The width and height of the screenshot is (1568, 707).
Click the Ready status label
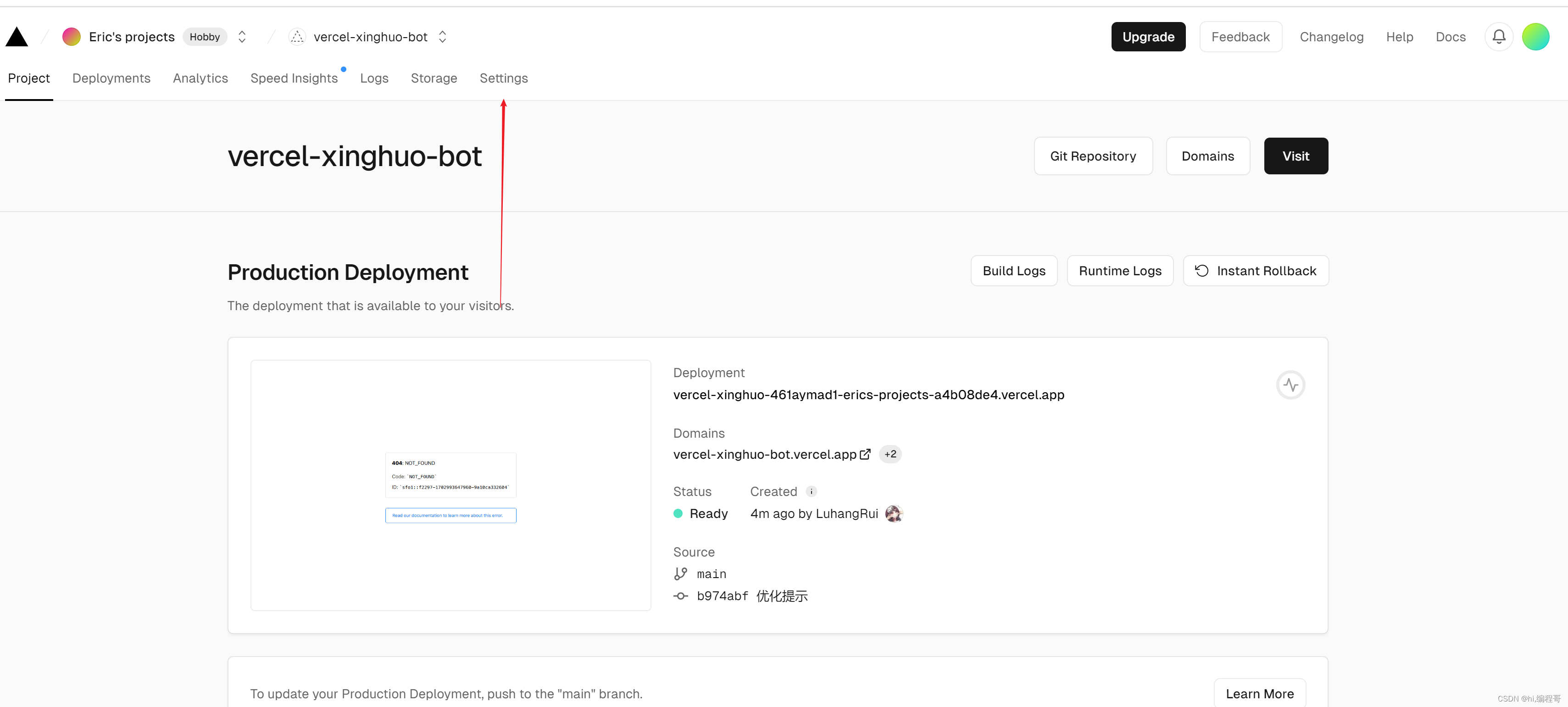point(708,514)
